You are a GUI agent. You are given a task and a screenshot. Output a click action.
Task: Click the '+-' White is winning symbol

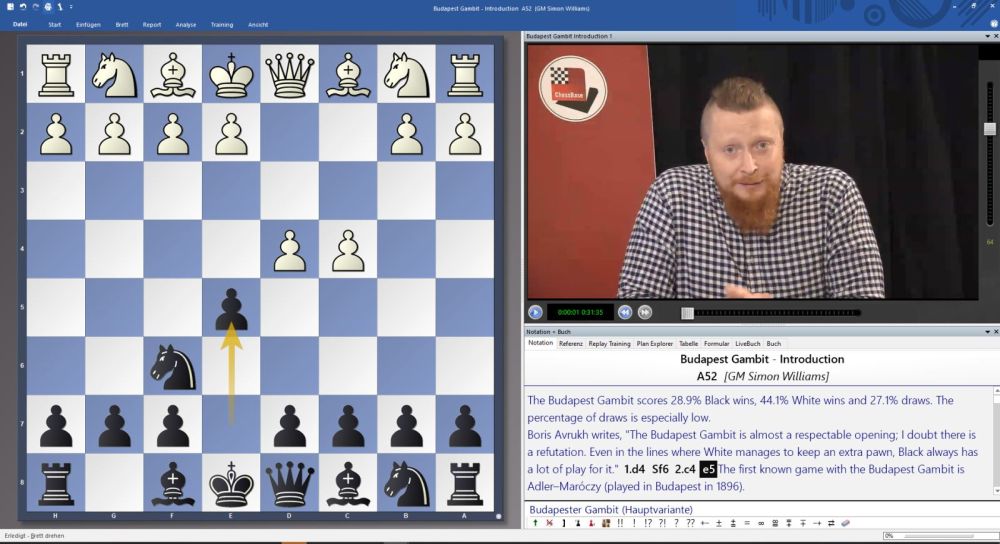[x=705, y=523]
